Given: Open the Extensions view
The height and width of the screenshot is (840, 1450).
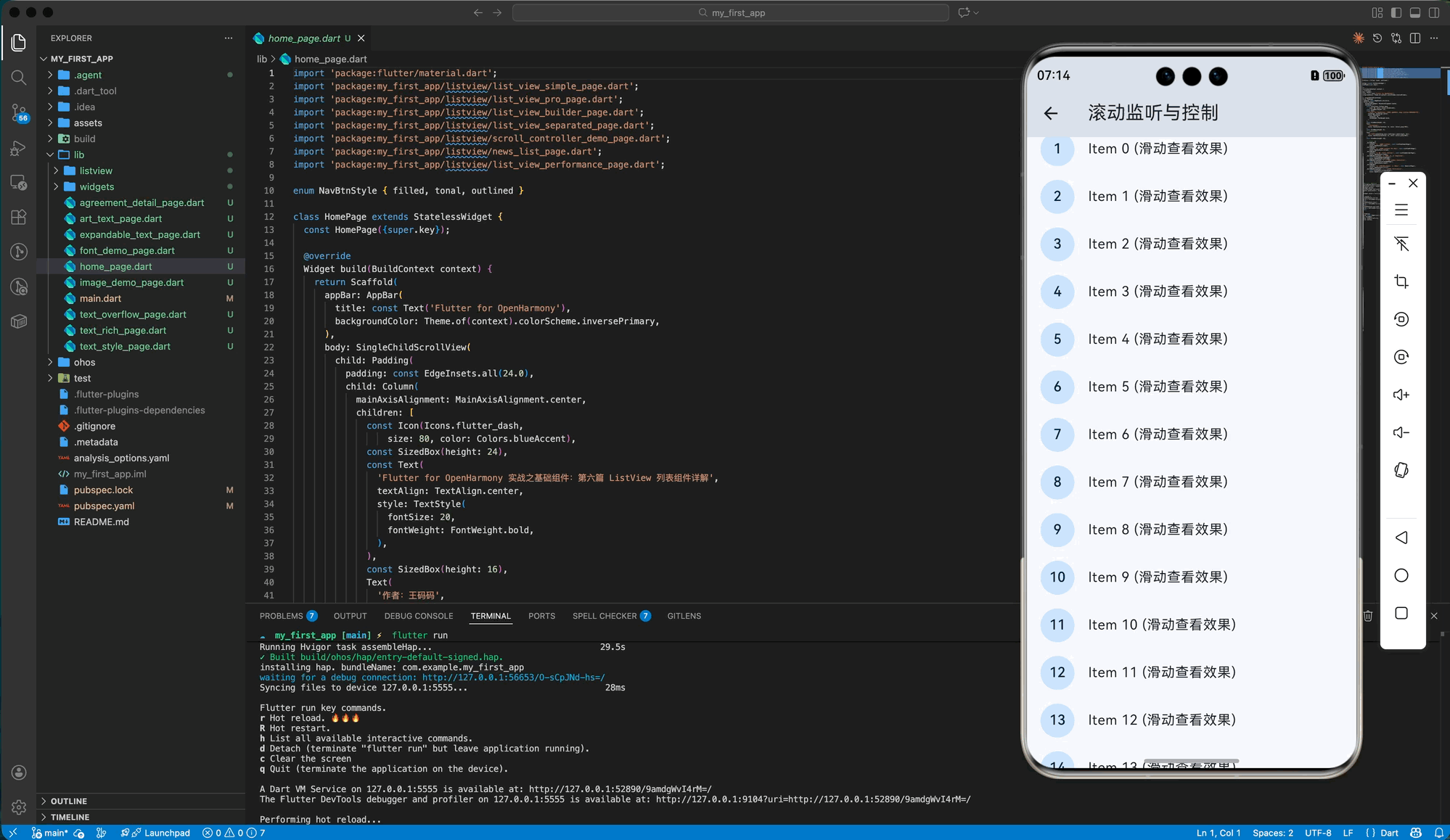Looking at the screenshot, I should (19, 217).
